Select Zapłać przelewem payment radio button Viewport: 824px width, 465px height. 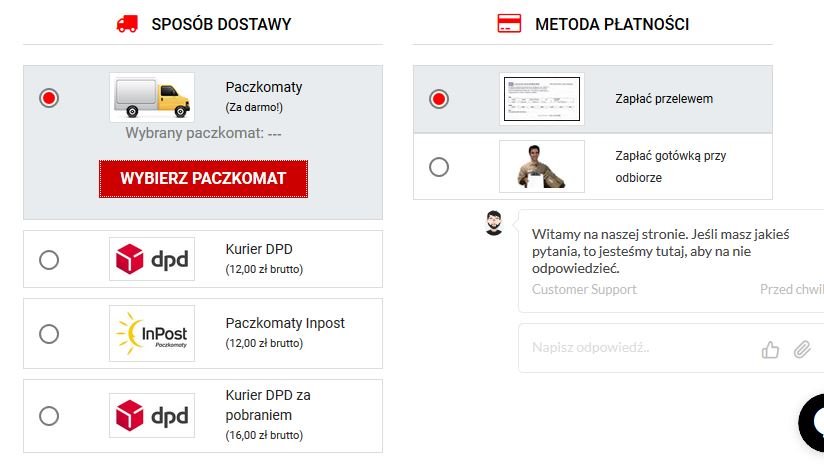point(438,99)
